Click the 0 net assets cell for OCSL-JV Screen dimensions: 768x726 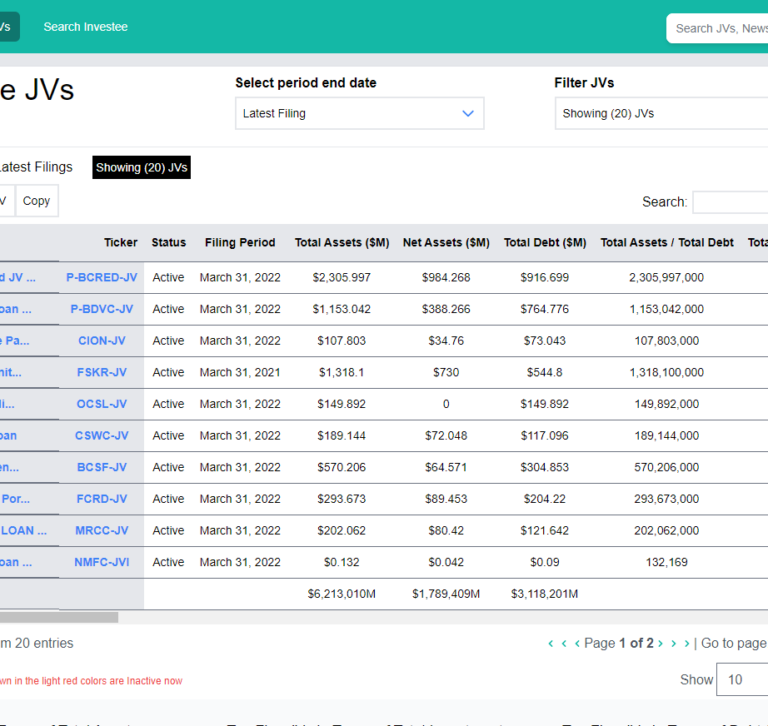tap(446, 404)
